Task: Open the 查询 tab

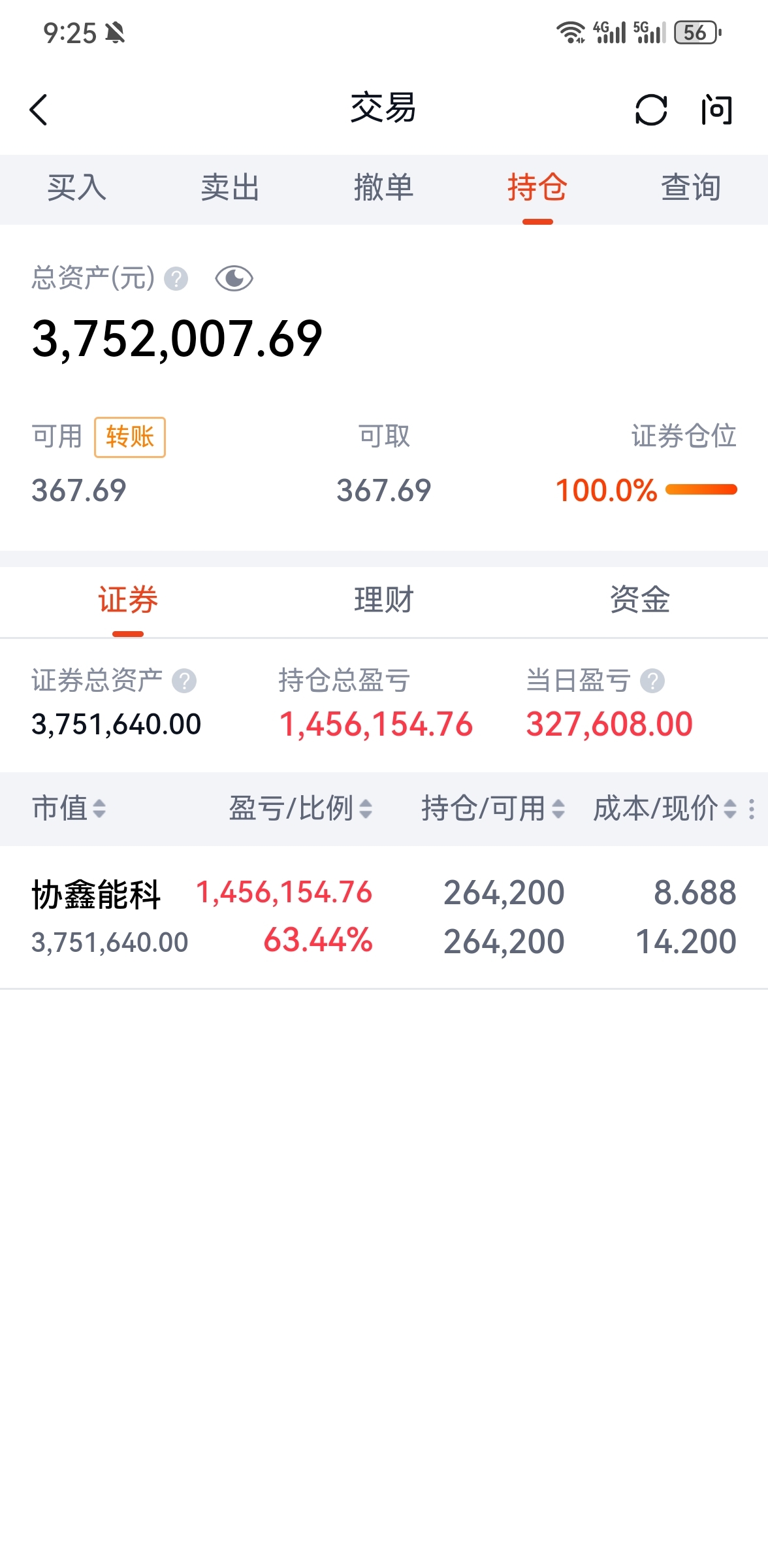Action: [x=691, y=188]
